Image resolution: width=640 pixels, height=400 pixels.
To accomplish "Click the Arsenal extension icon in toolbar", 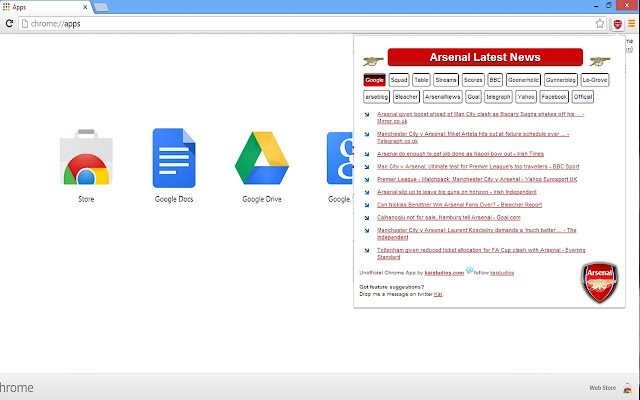I will click(x=618, y=24).
